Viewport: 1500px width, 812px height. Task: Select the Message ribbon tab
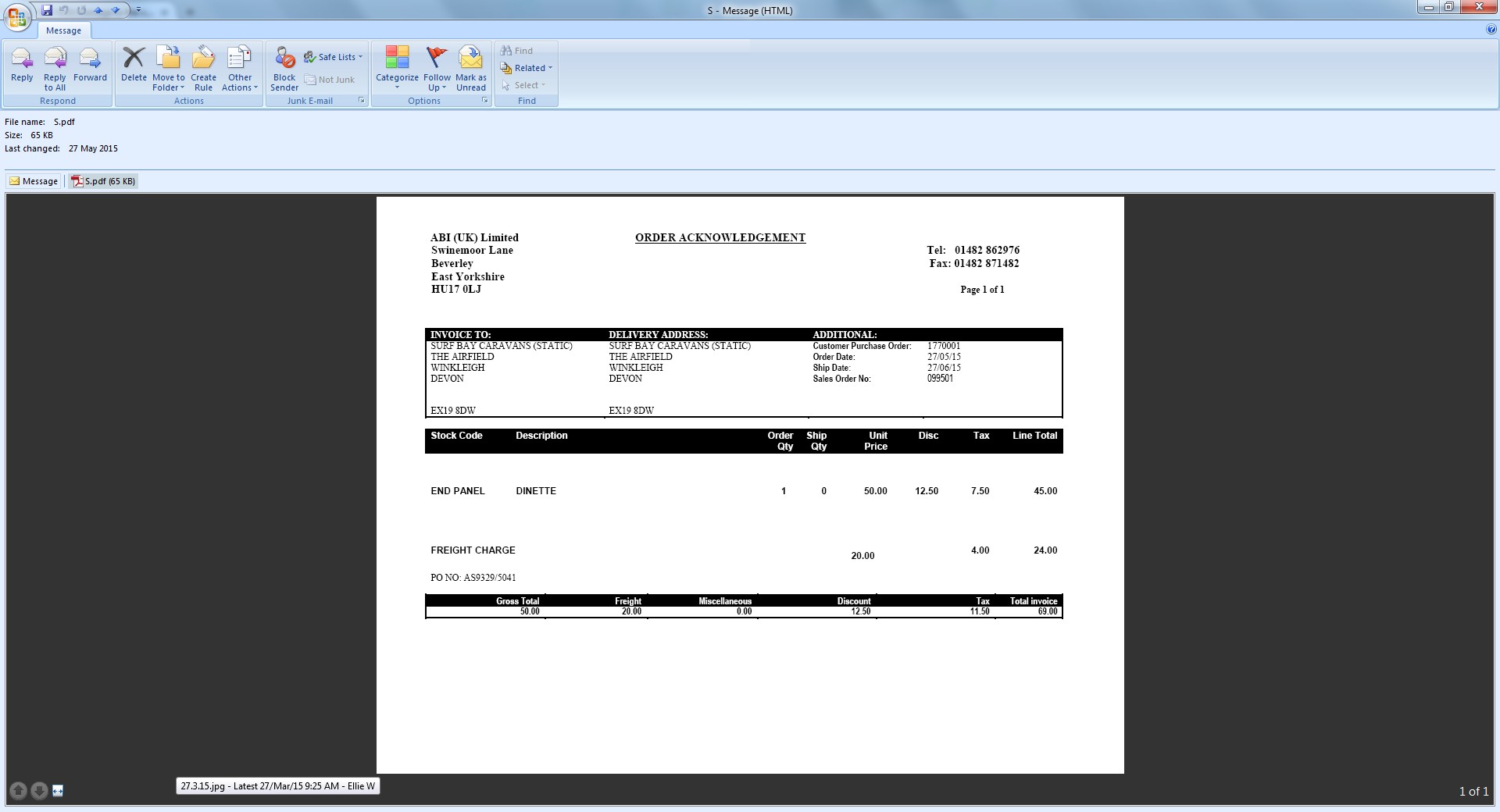click(x=63, y=30)
